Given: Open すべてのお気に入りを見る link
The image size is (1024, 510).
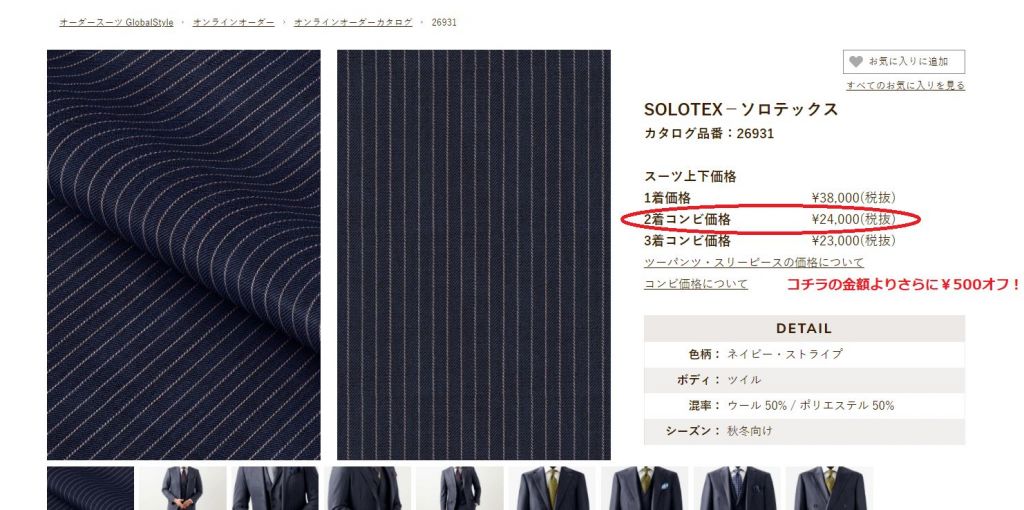Looking at the screenshot, I should coord(905,86).
